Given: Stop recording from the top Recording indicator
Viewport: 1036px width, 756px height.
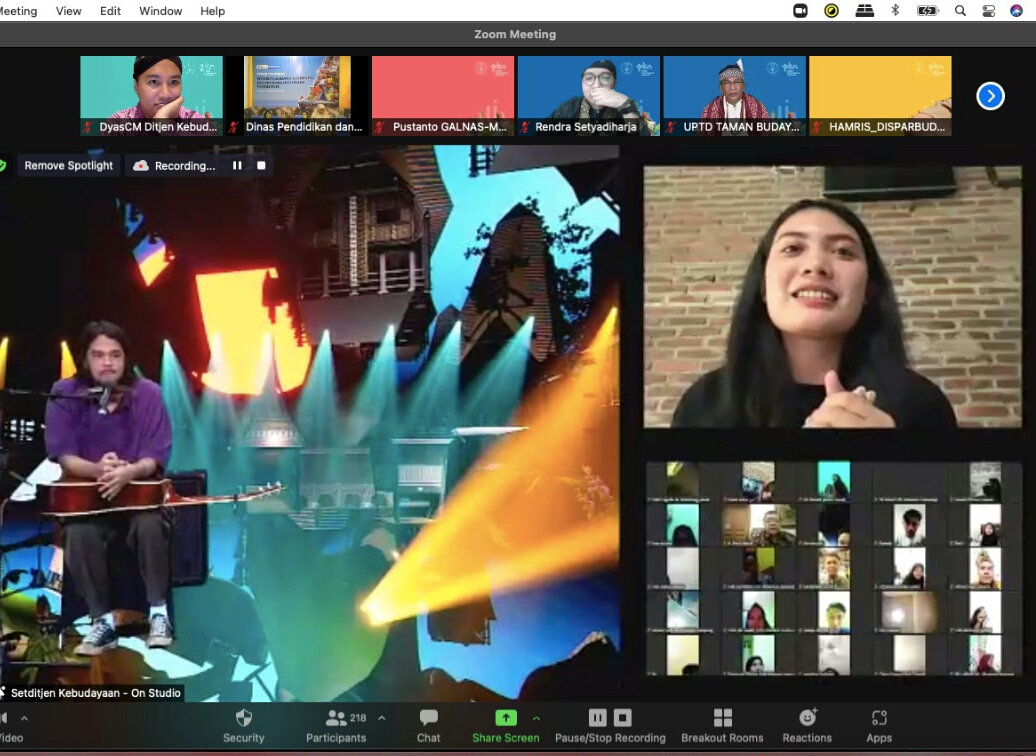Looking at the screenshot, I should pos(261,166).
